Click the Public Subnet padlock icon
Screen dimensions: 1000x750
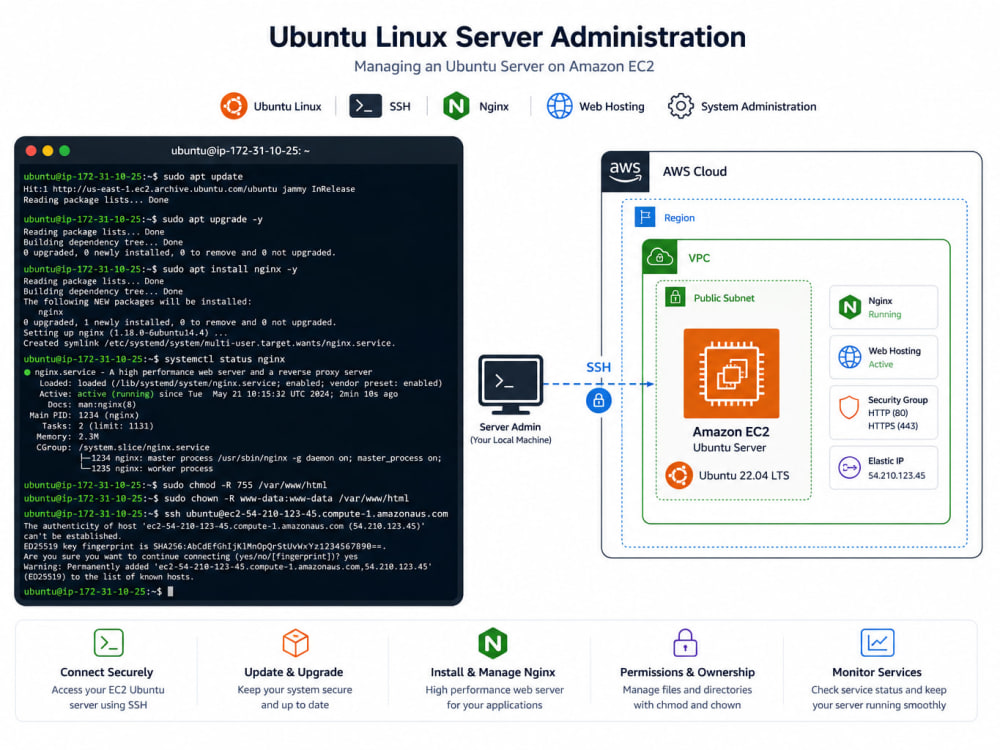[x=675, y=297]
